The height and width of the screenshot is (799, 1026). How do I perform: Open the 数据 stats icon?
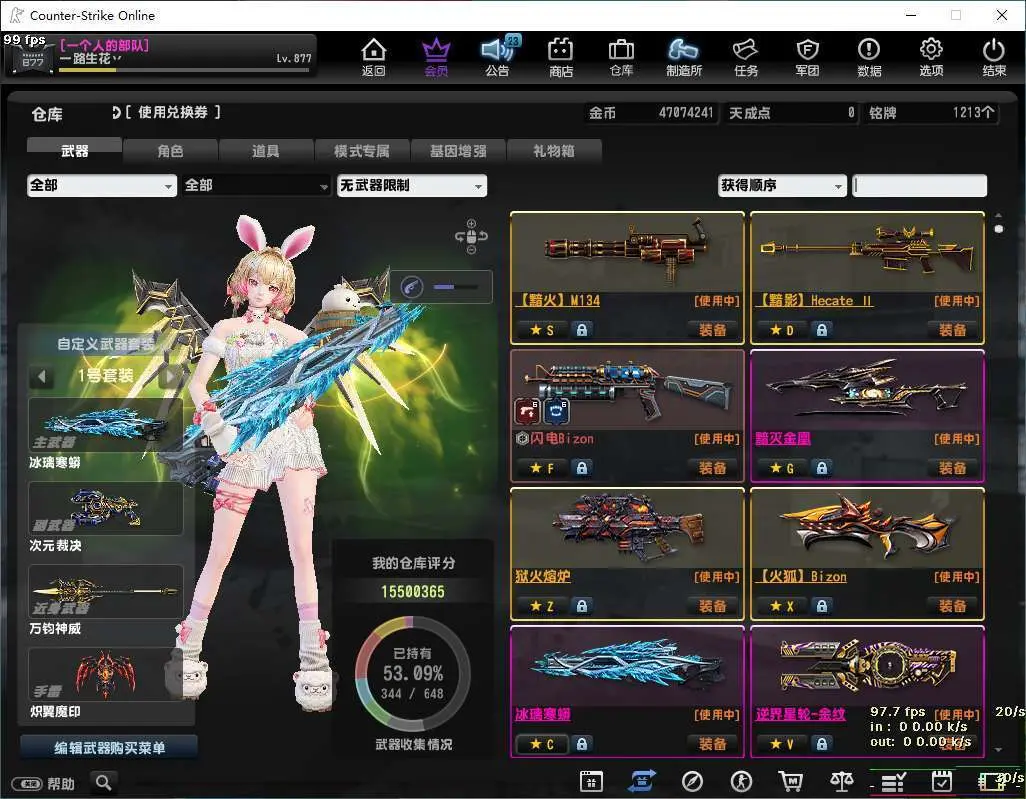[x=869, y=58]
